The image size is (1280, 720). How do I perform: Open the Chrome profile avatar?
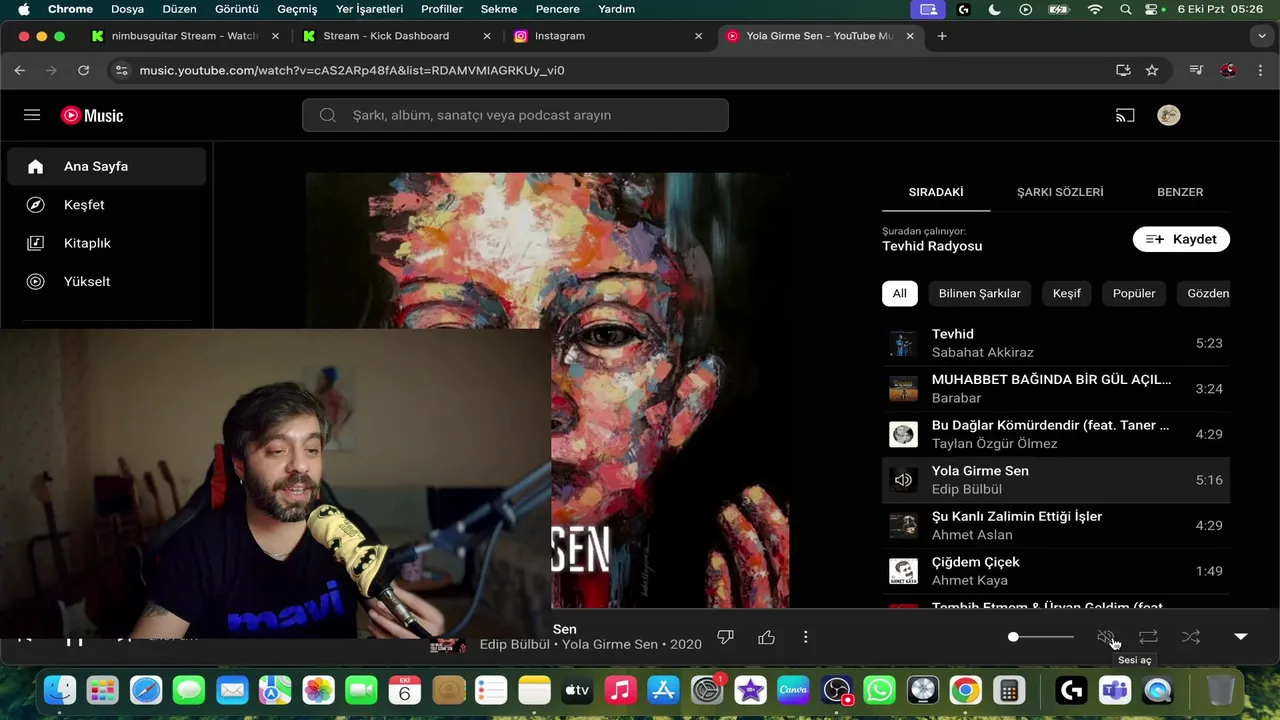tap(1228, 70)
